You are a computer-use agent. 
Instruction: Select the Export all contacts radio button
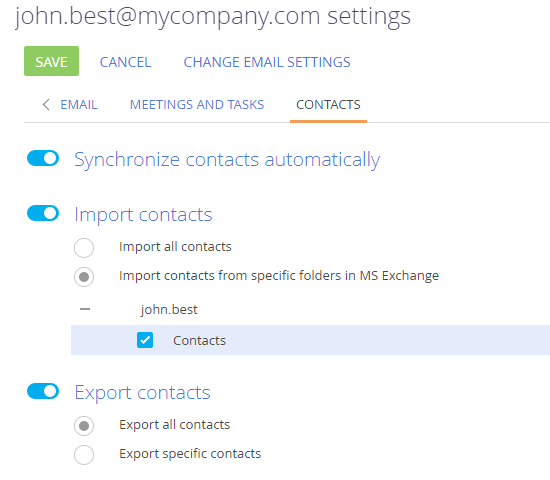pos(84,426)
